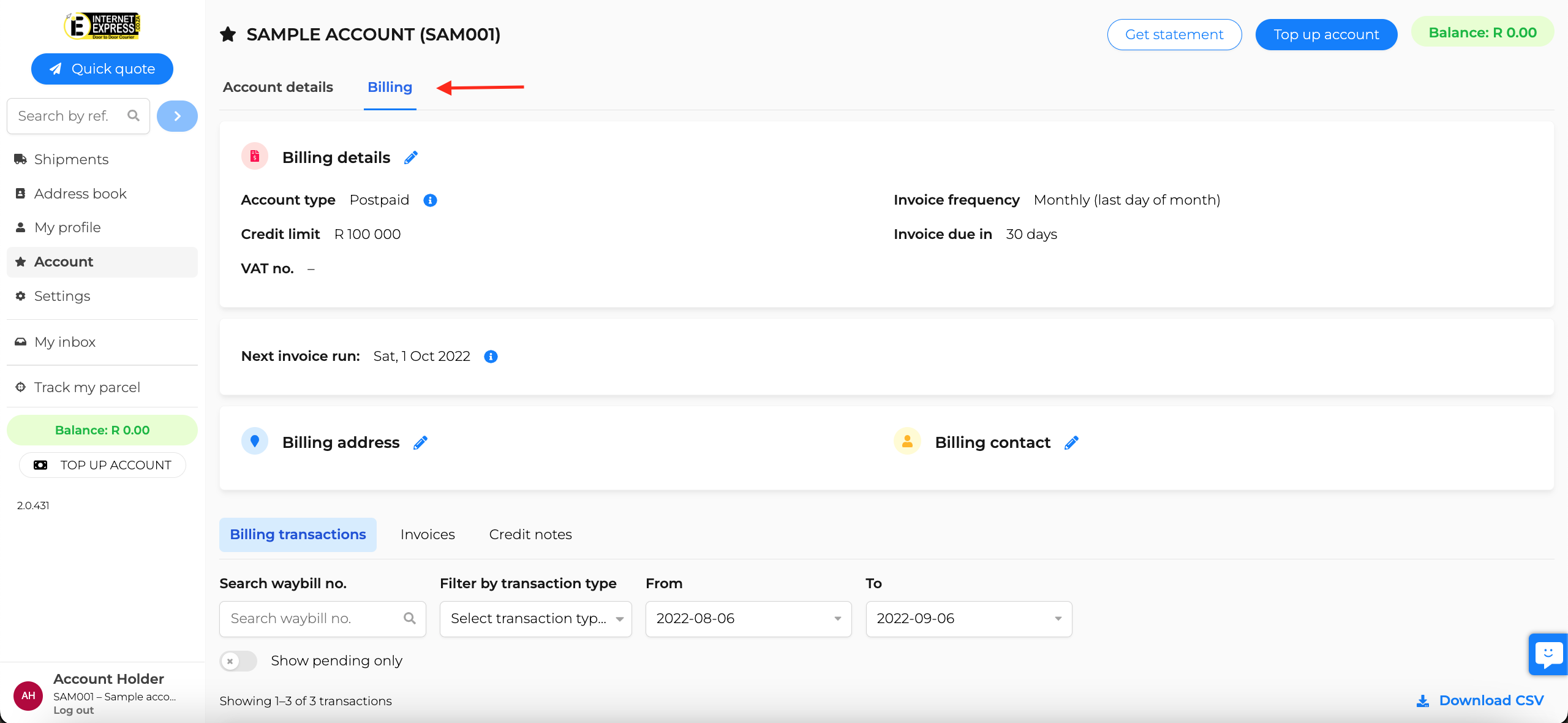The height and width of the screenshot is (723, 1568).
Task: Open the chat support widget icon
Action: pyautogui.click(x=1548, y=654)
